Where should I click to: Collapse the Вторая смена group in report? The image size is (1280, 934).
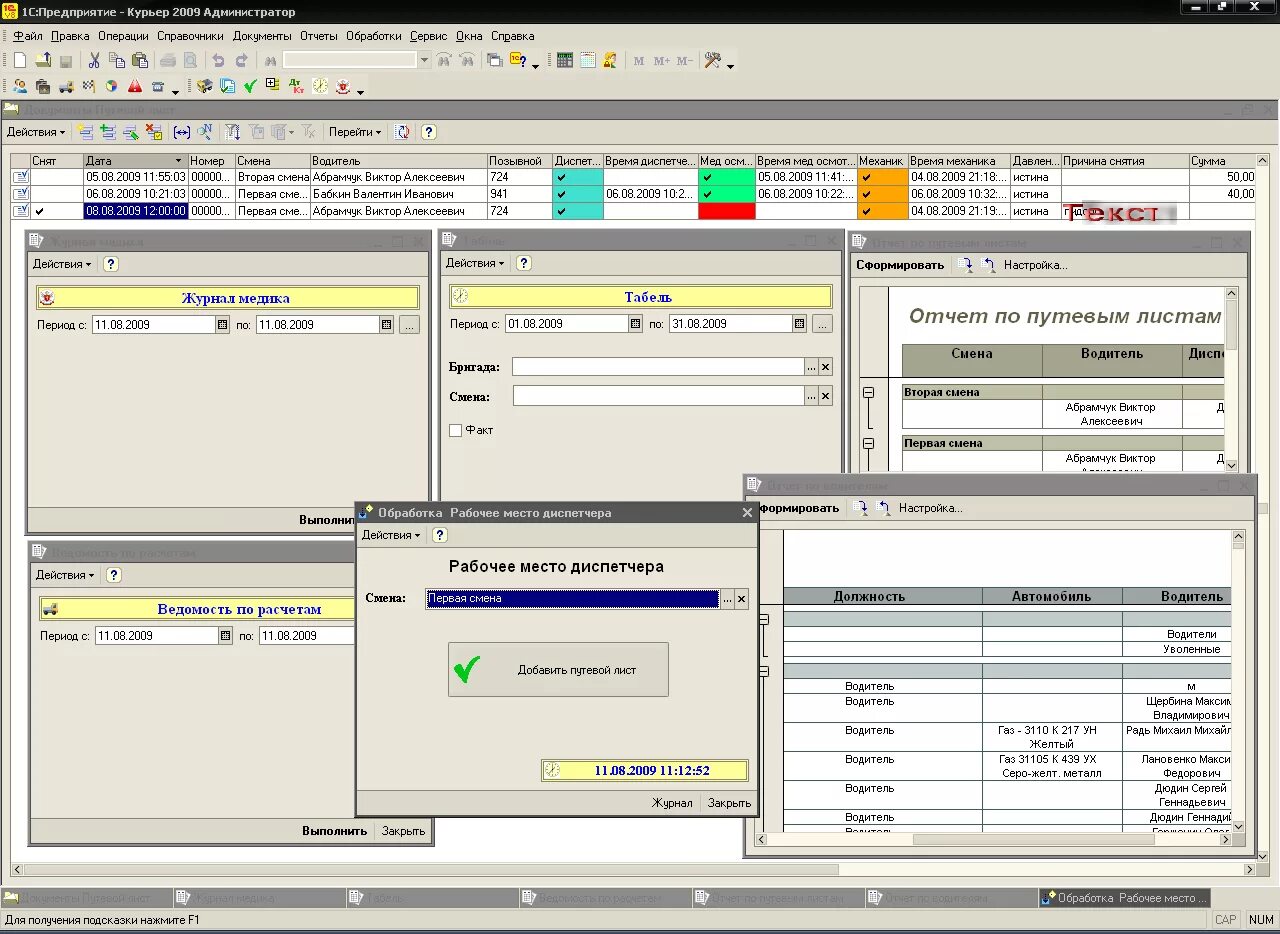coord(868,393)
